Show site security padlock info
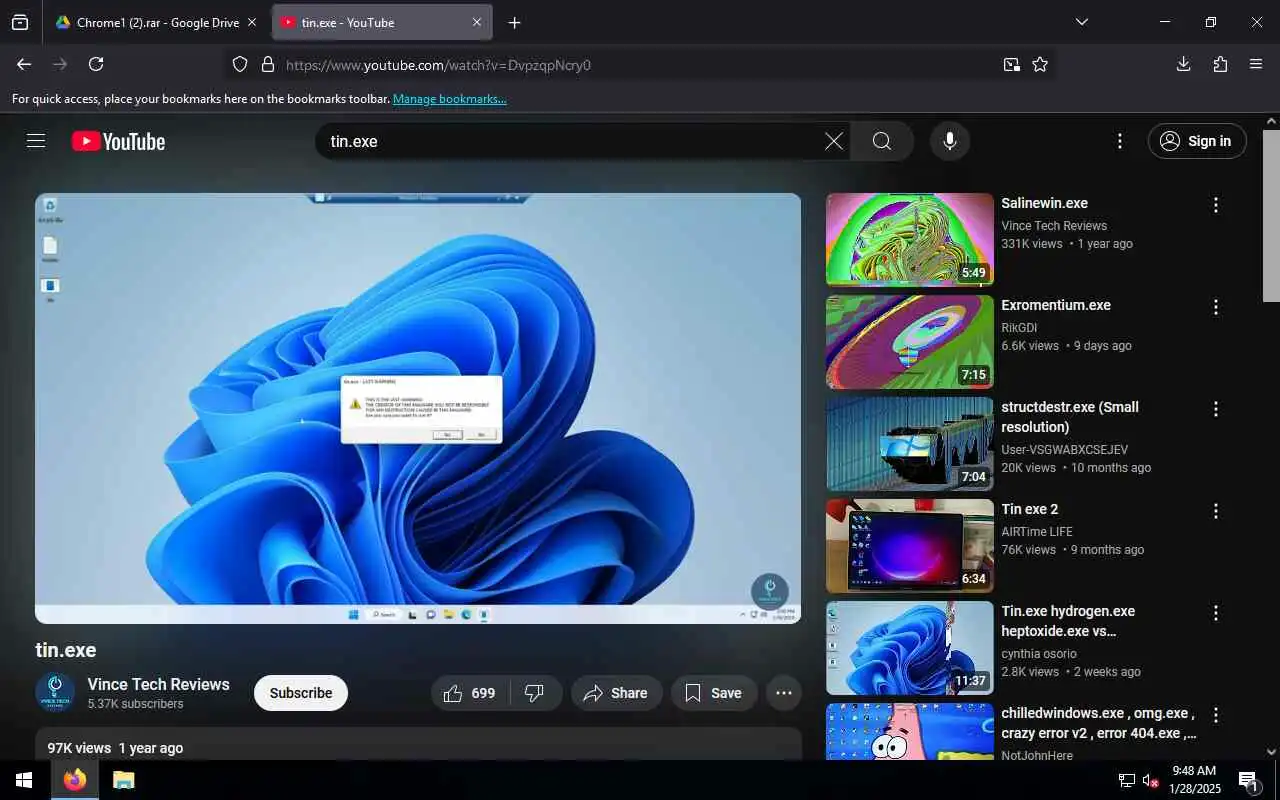The height and width of the screenshot is (800, 1280). [x=267, y=65]
